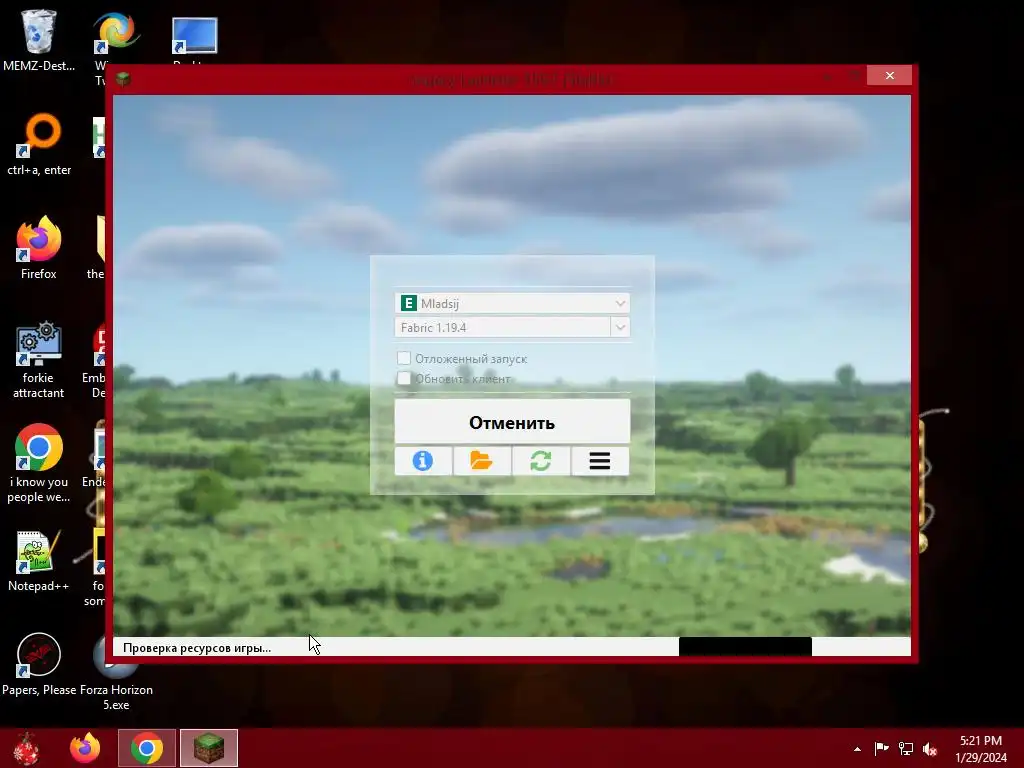Select the Edge-style browser desktop shortcut
Screen dimensions: 1024x768
(116, 31)
